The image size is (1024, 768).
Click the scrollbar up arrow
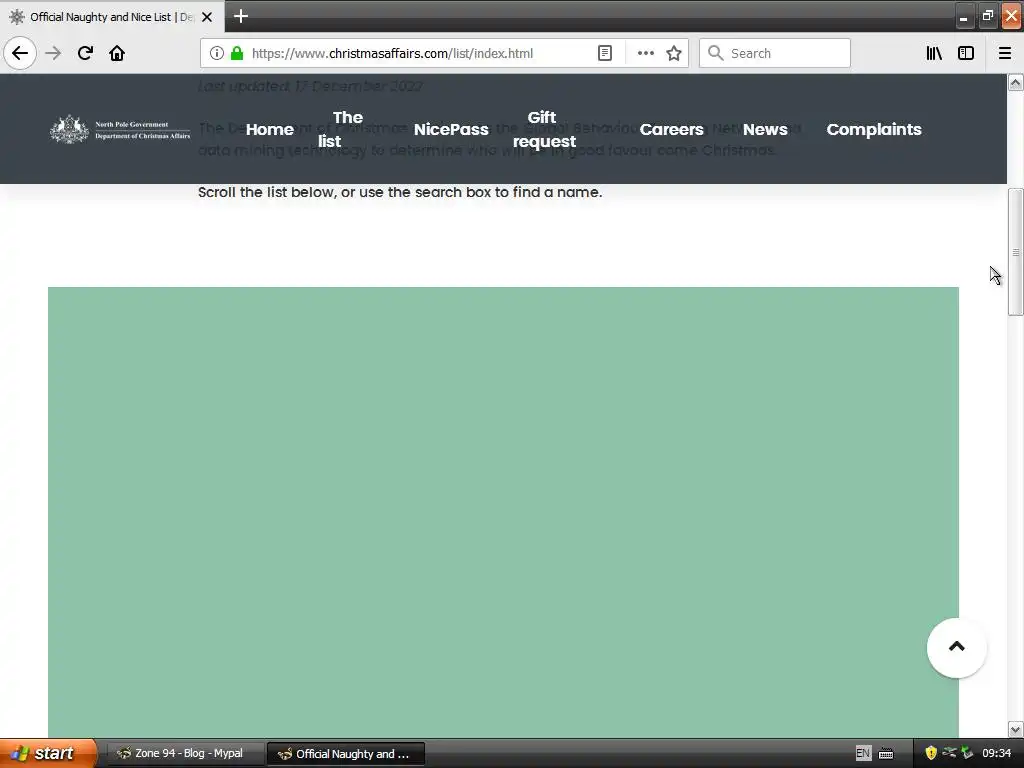point(1016,82)
